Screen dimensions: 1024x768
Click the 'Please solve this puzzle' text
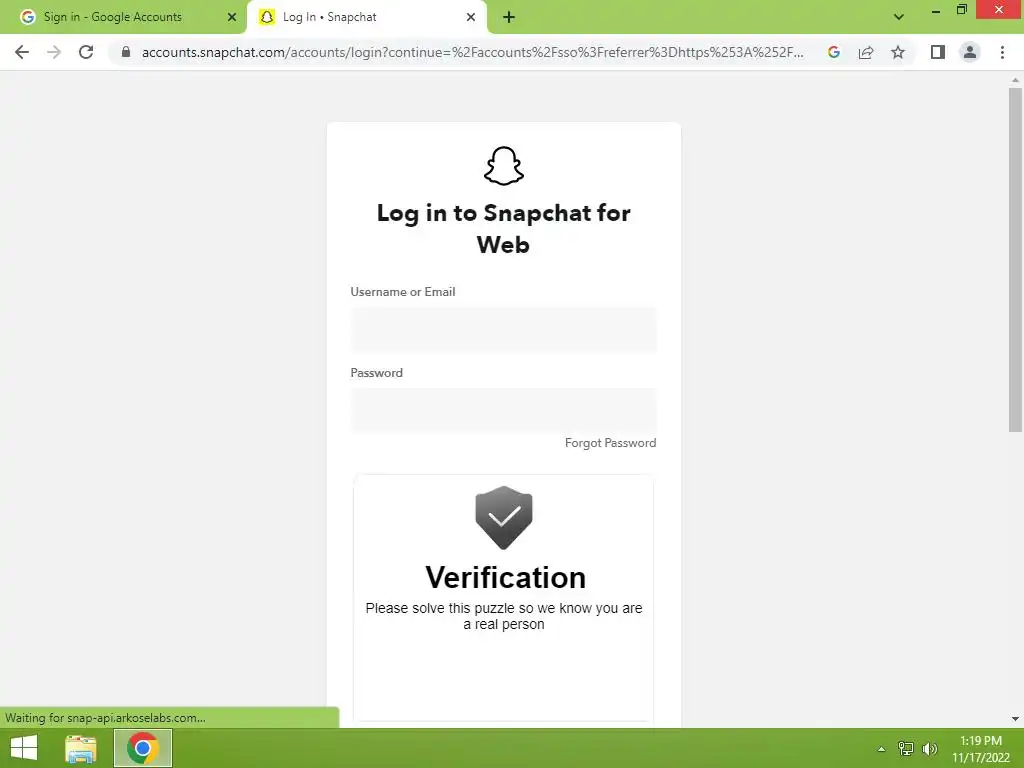tap(504, 616)
